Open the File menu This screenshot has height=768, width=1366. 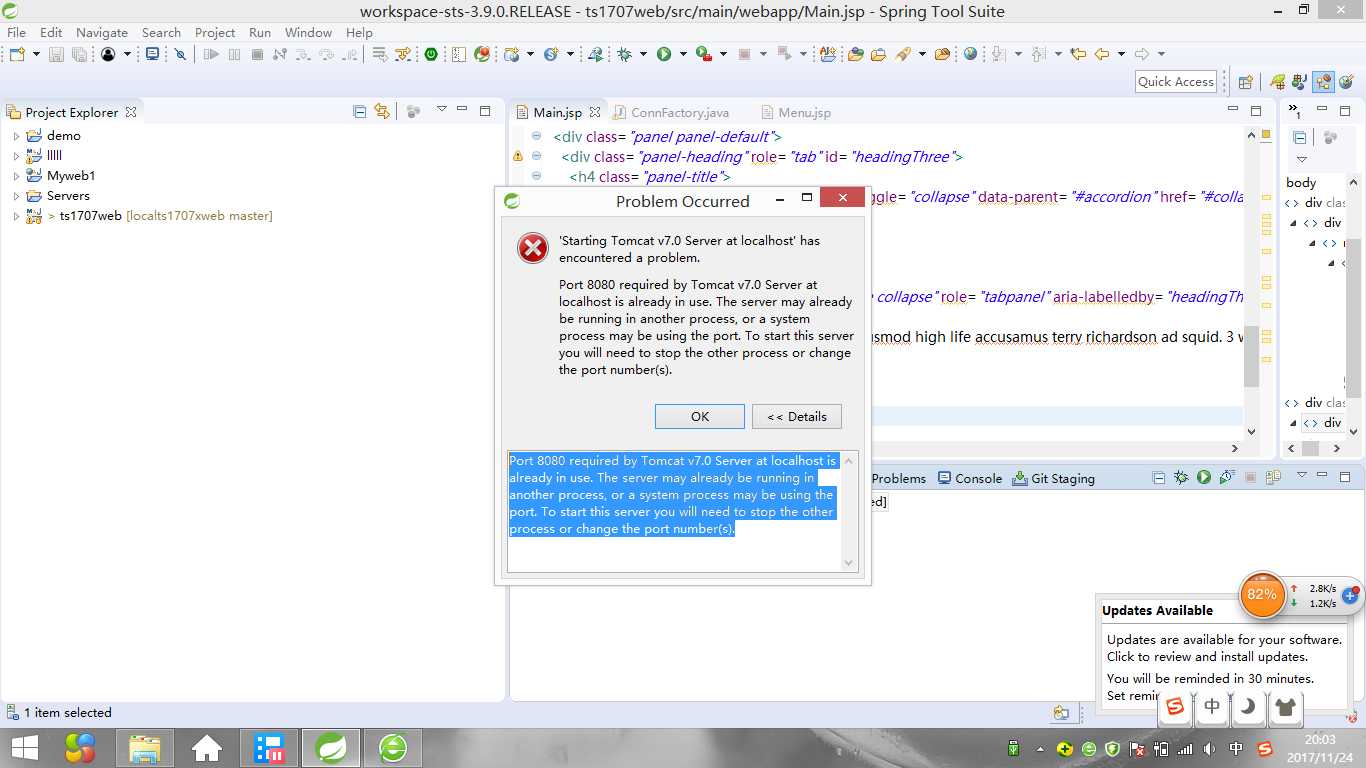[16, 32]
